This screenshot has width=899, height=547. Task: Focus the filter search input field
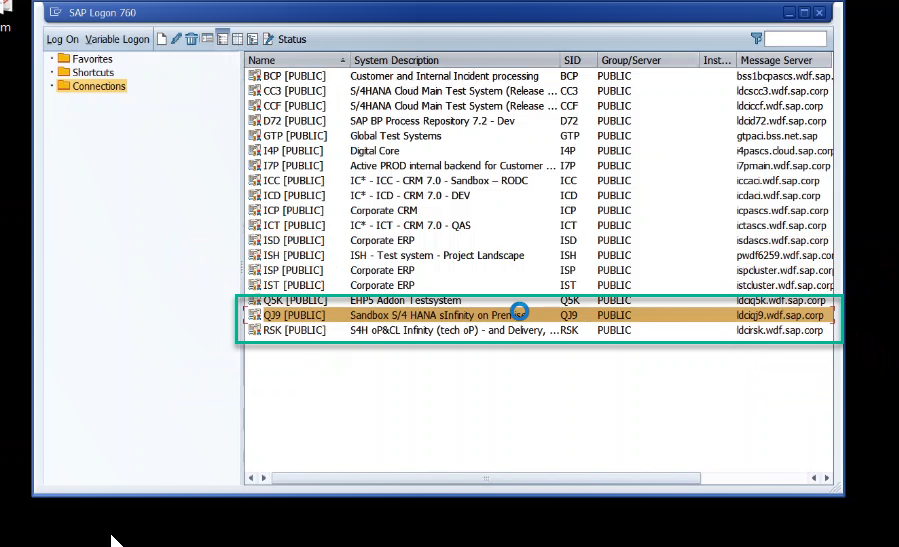(x=795, y=38)
